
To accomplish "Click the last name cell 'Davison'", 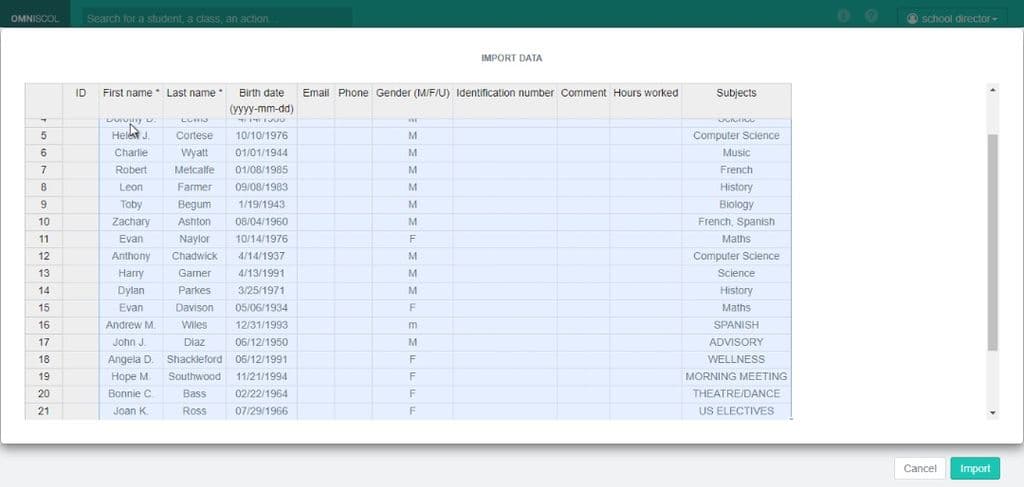I will click(194, 307).
